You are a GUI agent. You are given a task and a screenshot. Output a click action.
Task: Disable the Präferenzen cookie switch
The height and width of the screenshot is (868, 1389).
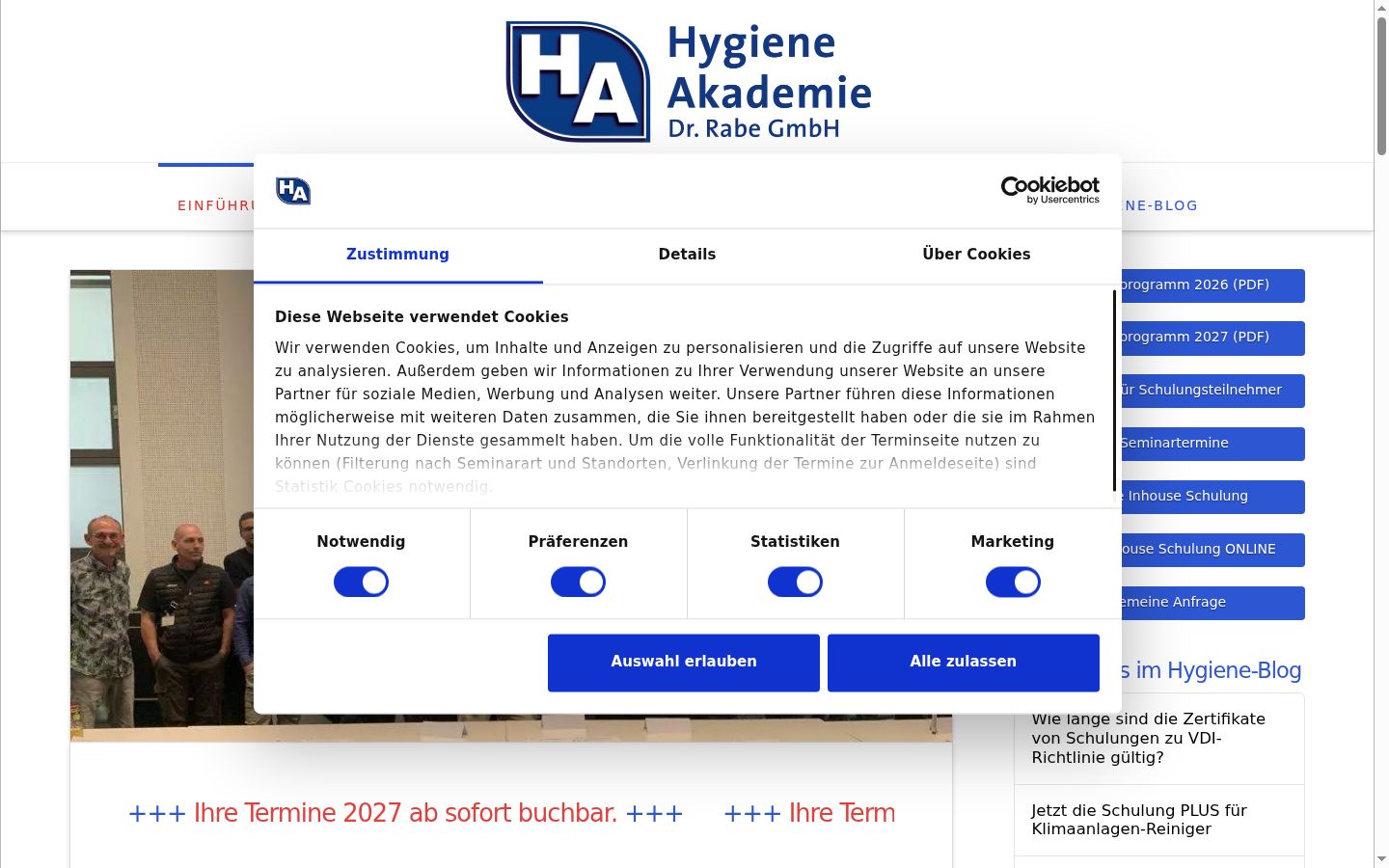pos(578,582)
